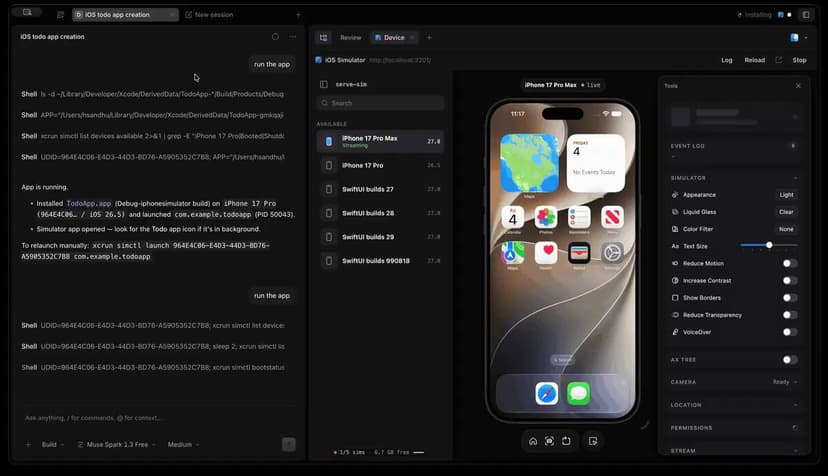The image size is (828, 476).
Task: Open the News app on the simulator
Action: tap(613, 217)
